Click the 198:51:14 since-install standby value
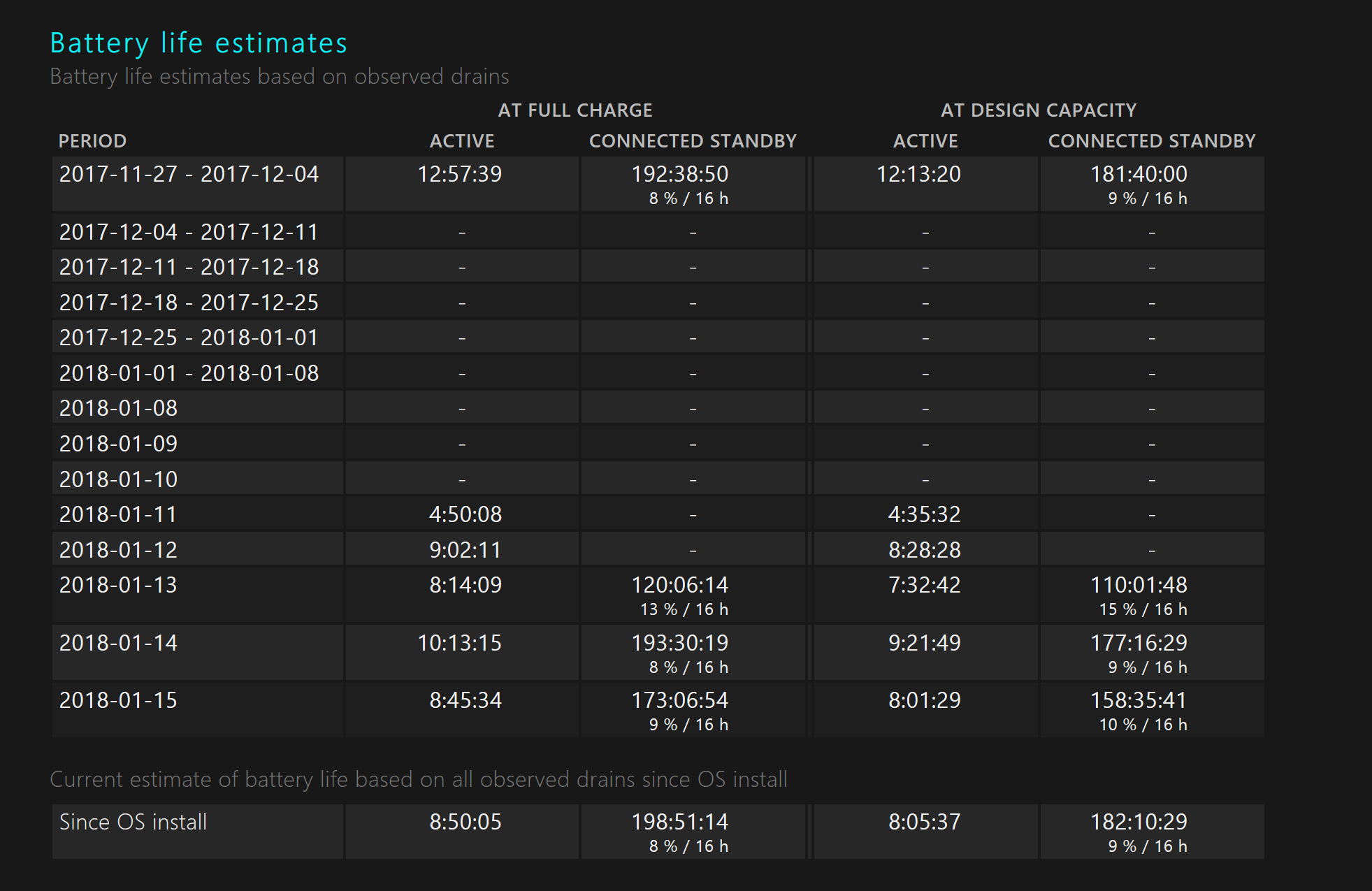Viewport: 1372px width, 891px height. tap(679, 822)
